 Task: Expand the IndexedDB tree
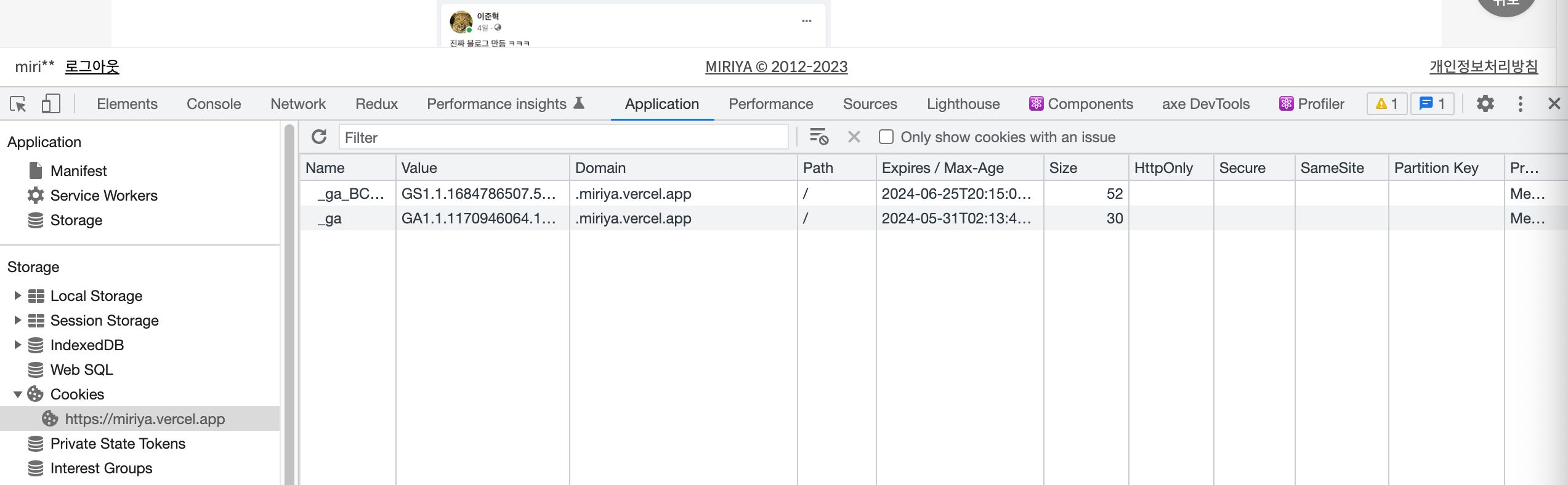tap(17, 345)
